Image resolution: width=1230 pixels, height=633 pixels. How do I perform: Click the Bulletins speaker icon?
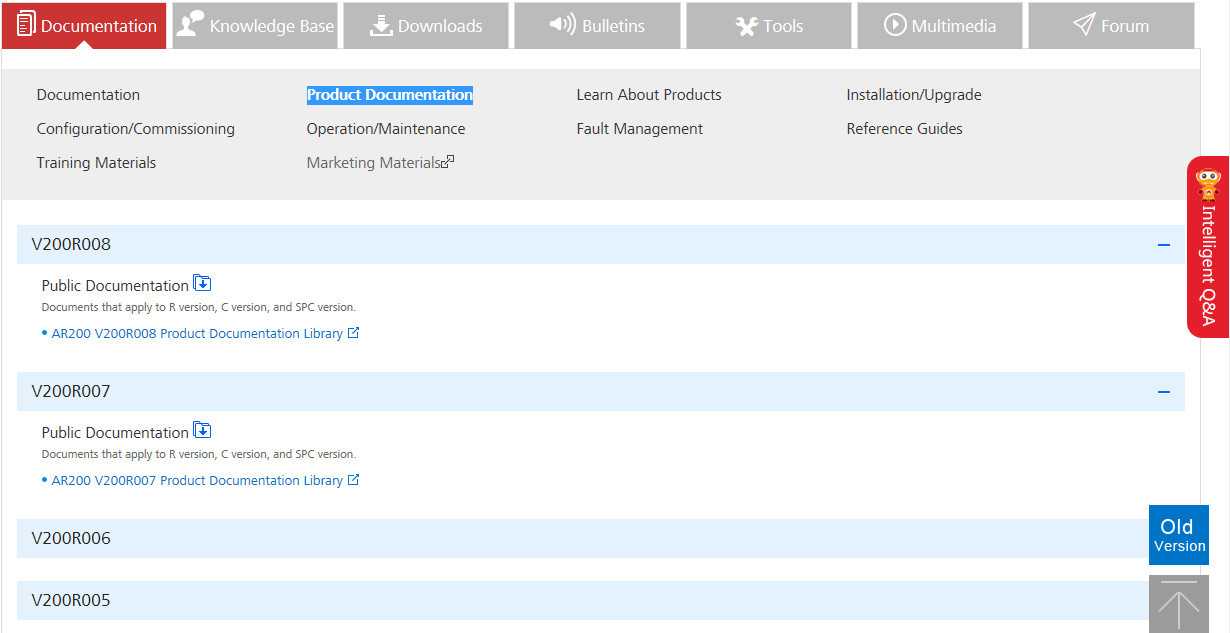click(563, 25)
